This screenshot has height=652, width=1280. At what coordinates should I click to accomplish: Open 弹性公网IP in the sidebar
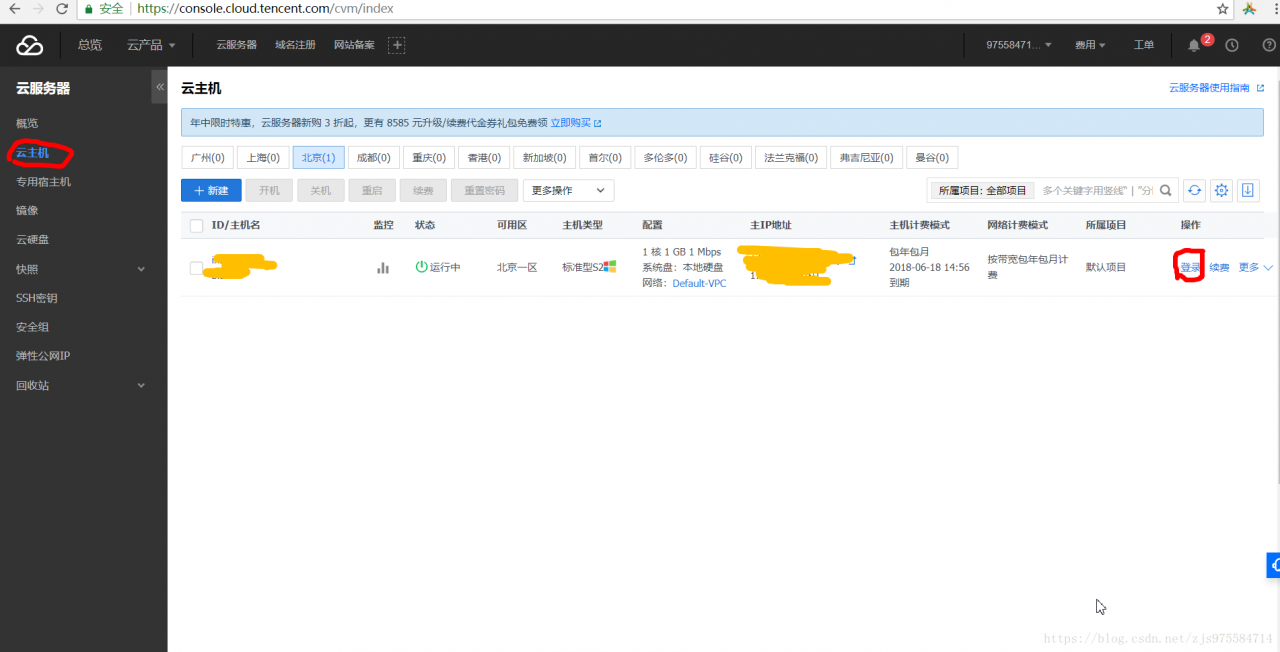(43, 356)
